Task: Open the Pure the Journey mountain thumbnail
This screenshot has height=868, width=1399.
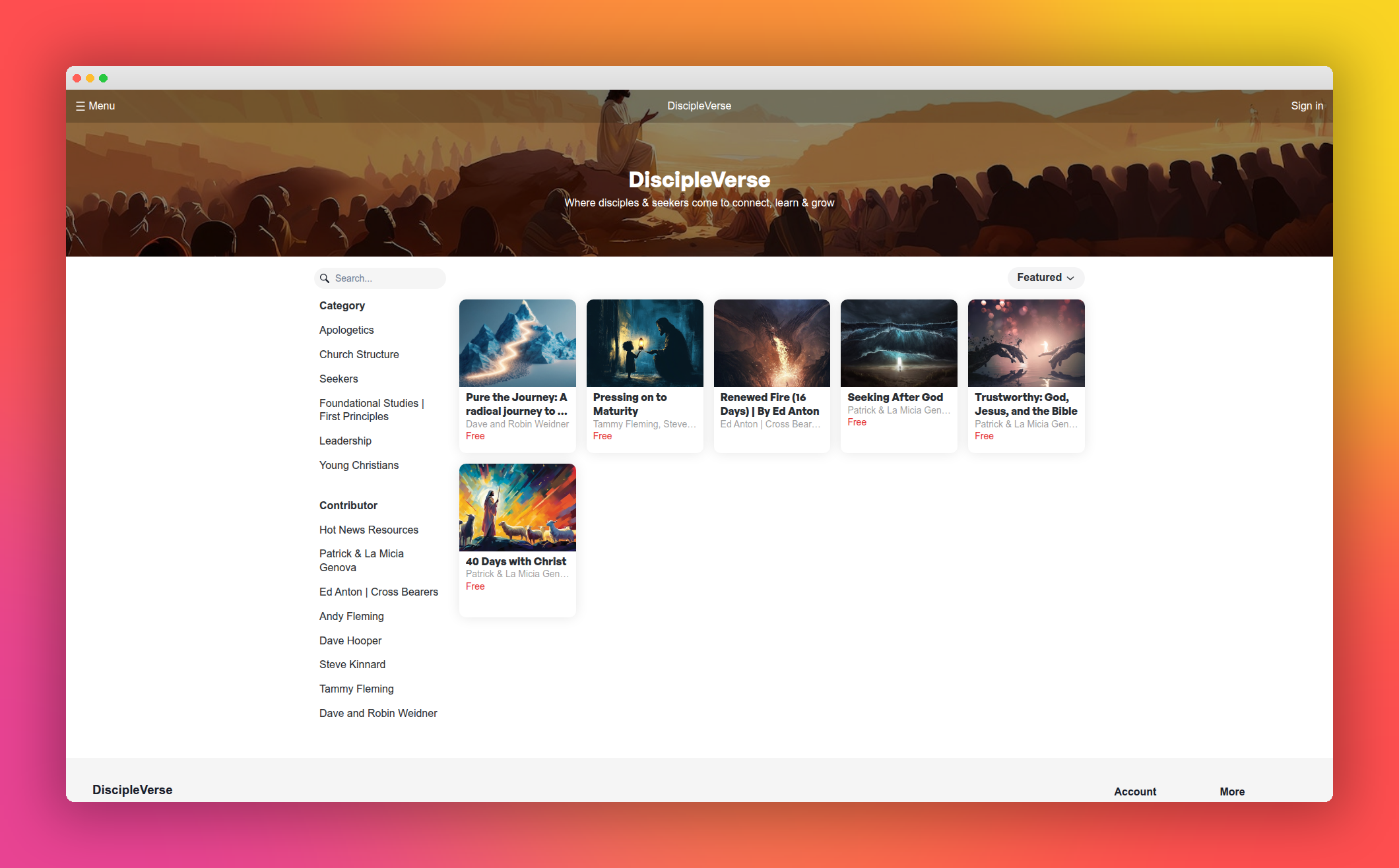Action: (517, 343)
